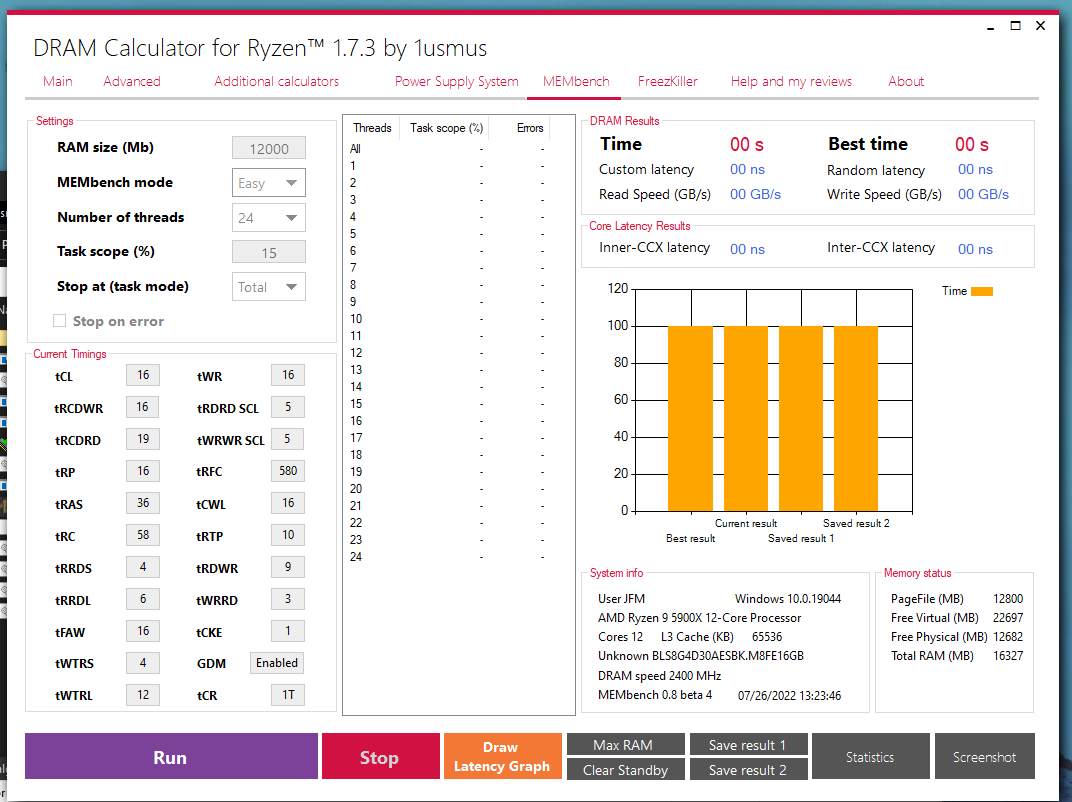Click the tRFC value 580 field
This screenshot has height=802, width=1072.
(x=288, y=470)
